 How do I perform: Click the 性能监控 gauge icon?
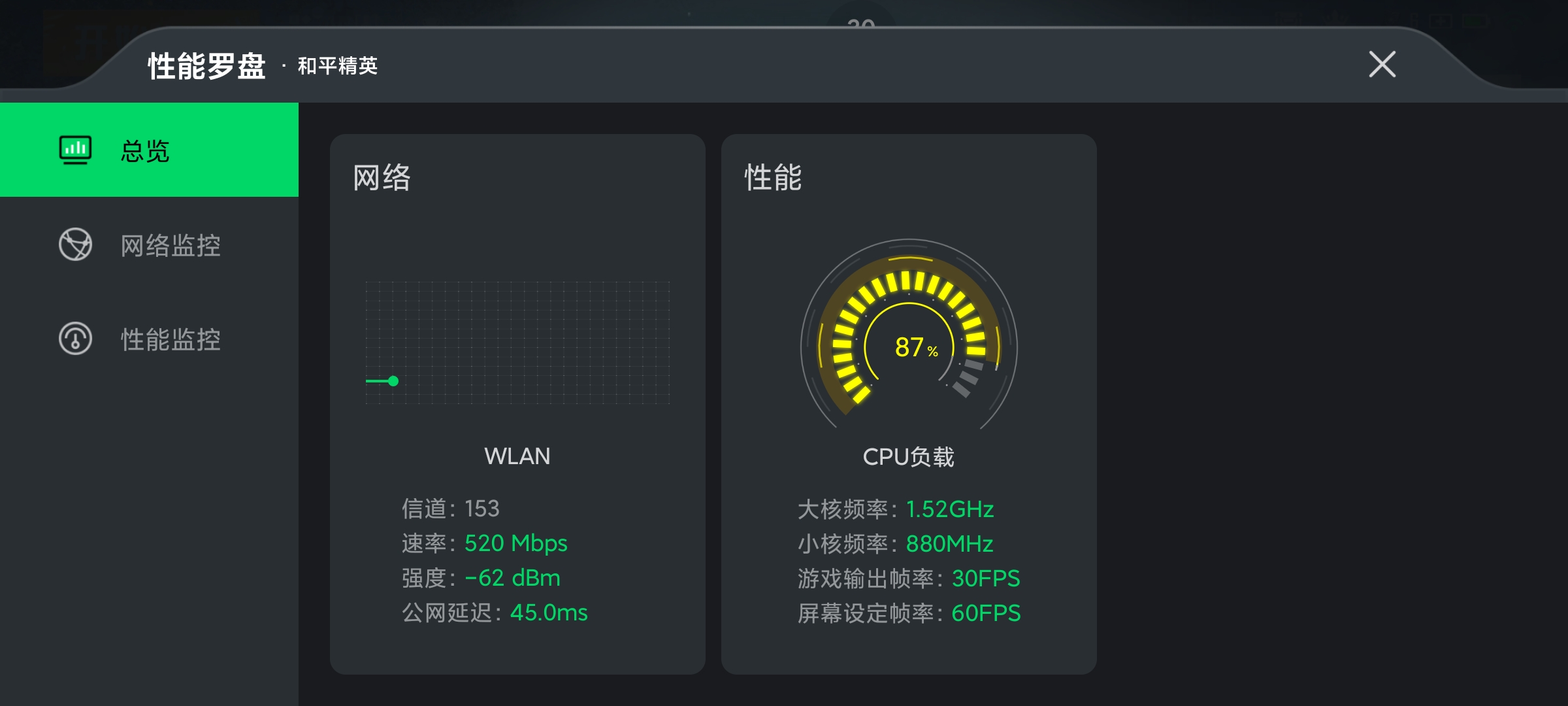(75, 339)
